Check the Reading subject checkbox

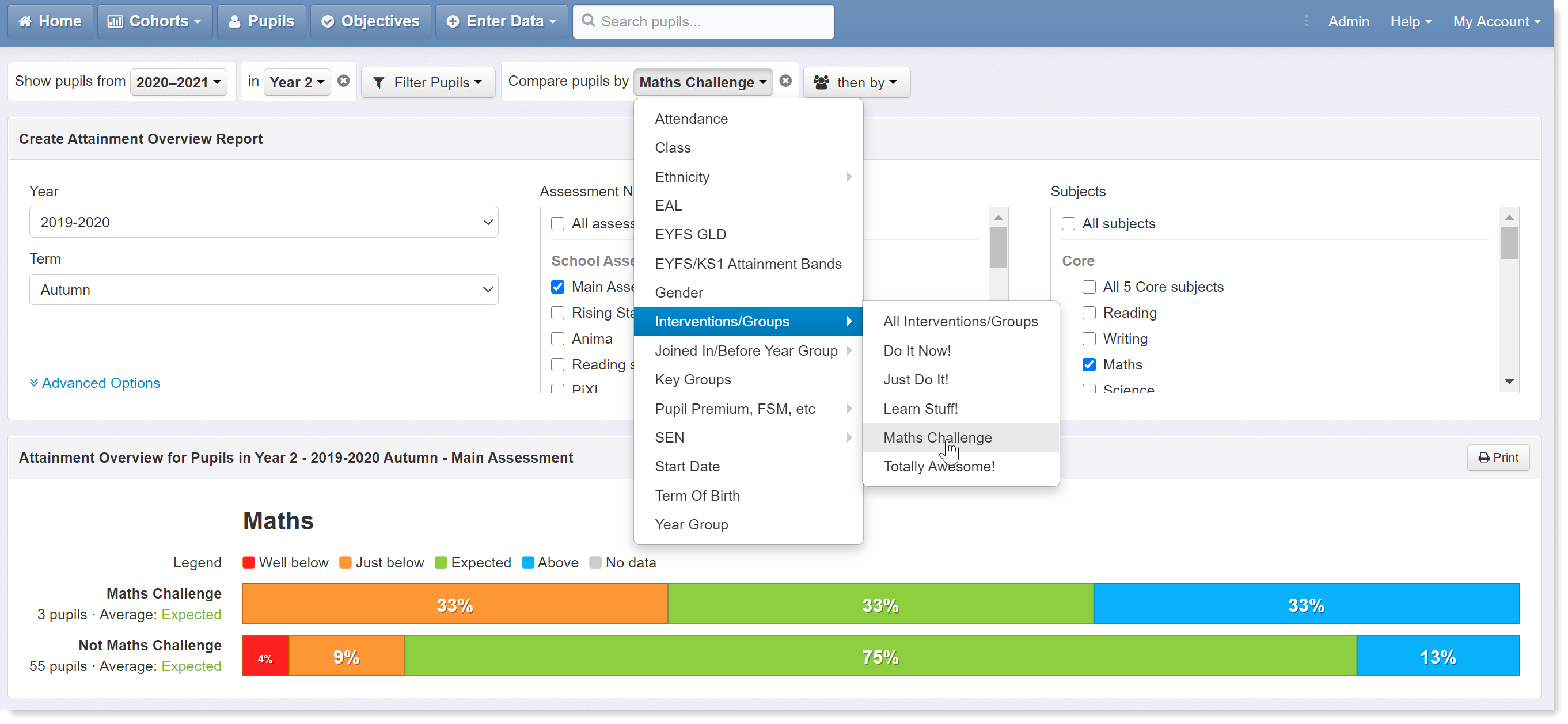[x=1089, y=313]
